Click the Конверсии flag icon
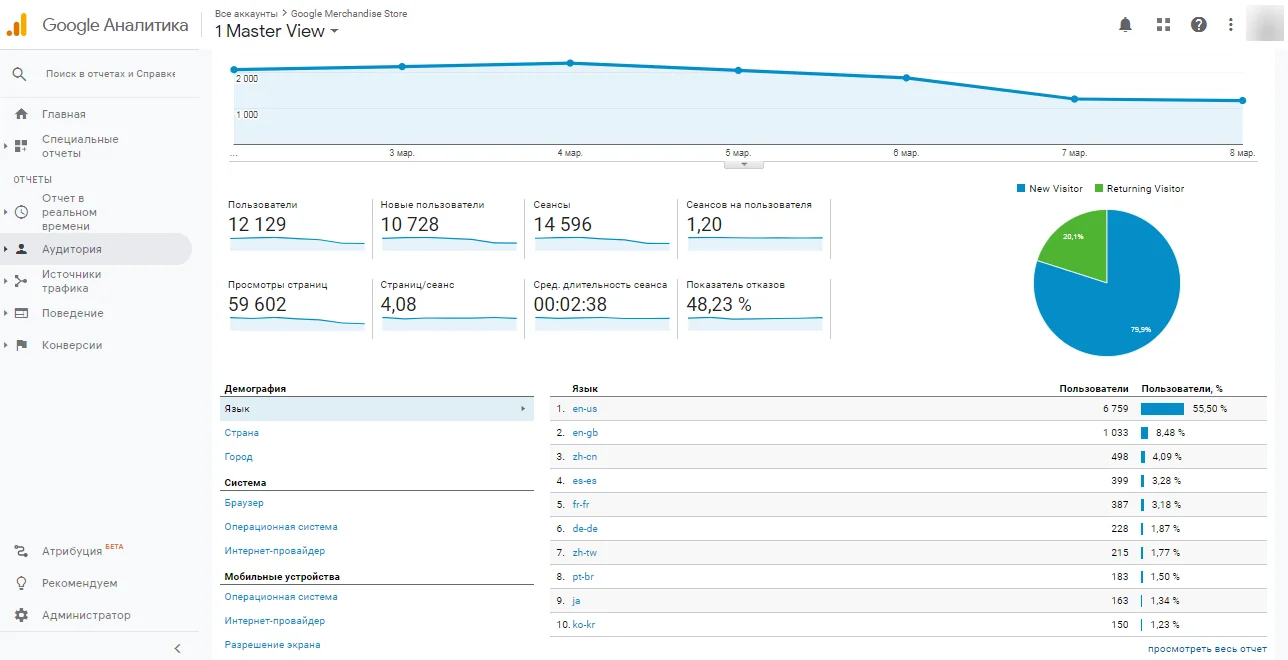1288x660 pixels. [21, 345]
